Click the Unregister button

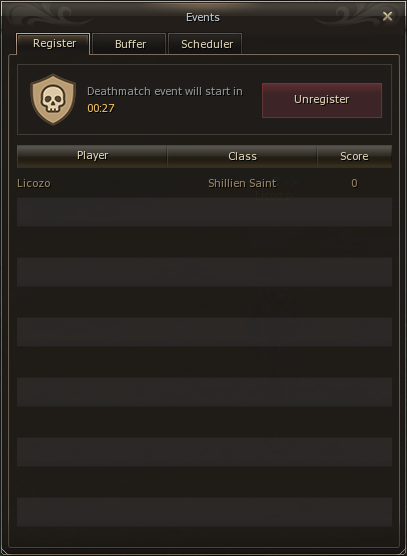pos(322,100)
